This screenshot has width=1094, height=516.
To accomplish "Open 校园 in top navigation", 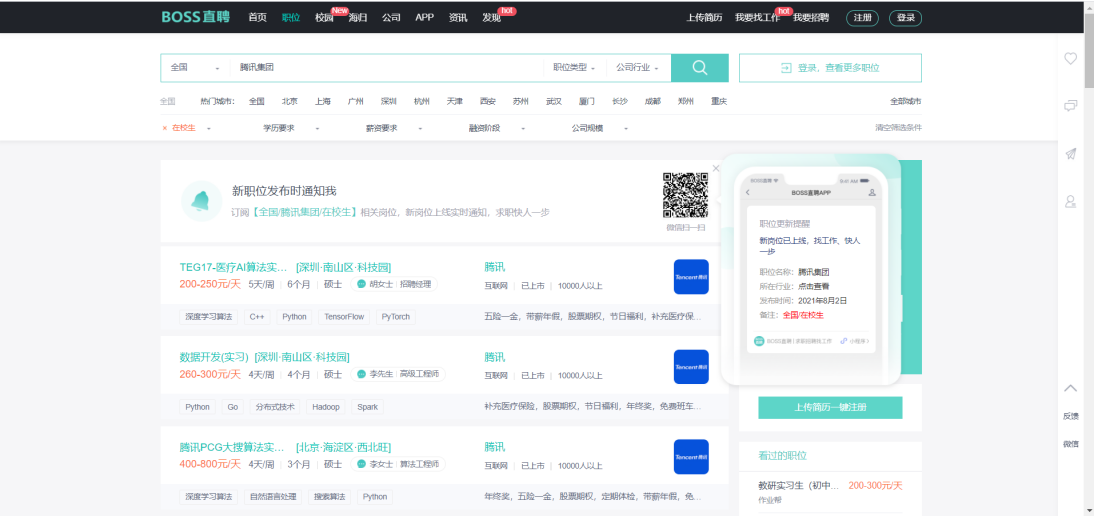I will point(324,17).
